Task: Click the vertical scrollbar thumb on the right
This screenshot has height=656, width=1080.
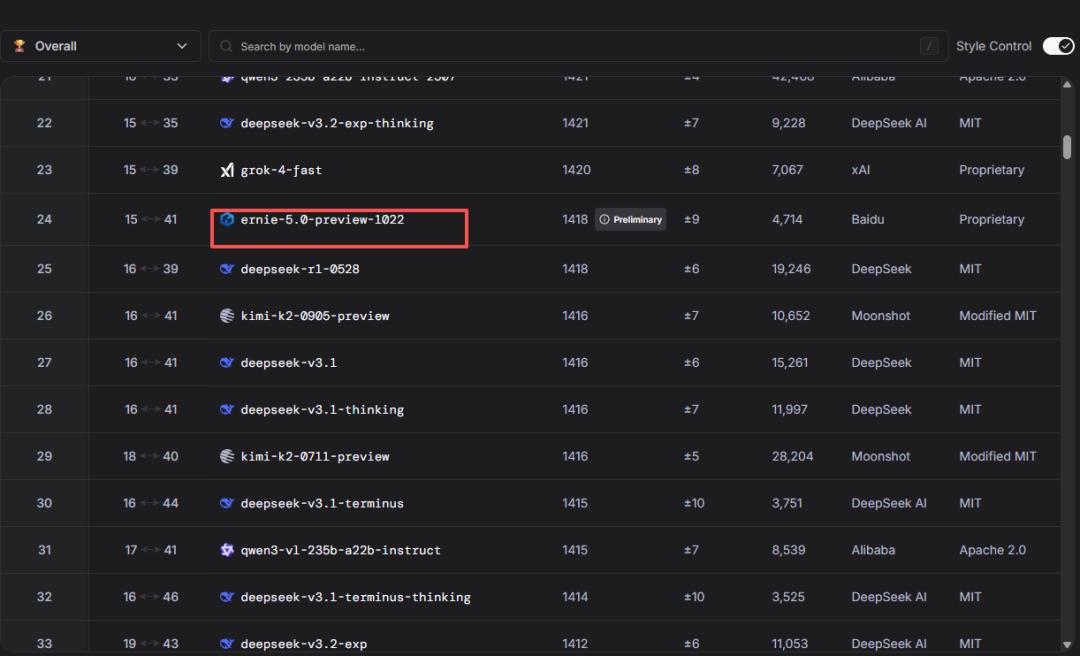Action: pos(1067,147)
